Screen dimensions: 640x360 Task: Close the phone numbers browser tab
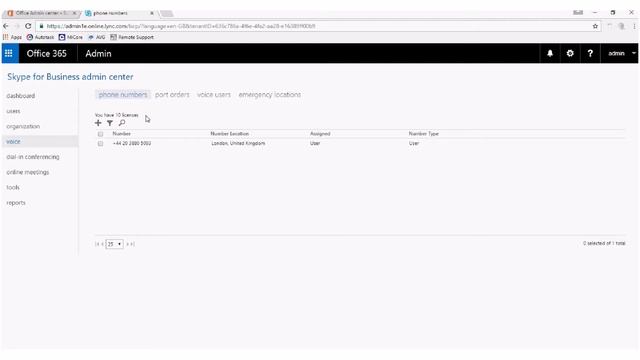click(152, 13)
